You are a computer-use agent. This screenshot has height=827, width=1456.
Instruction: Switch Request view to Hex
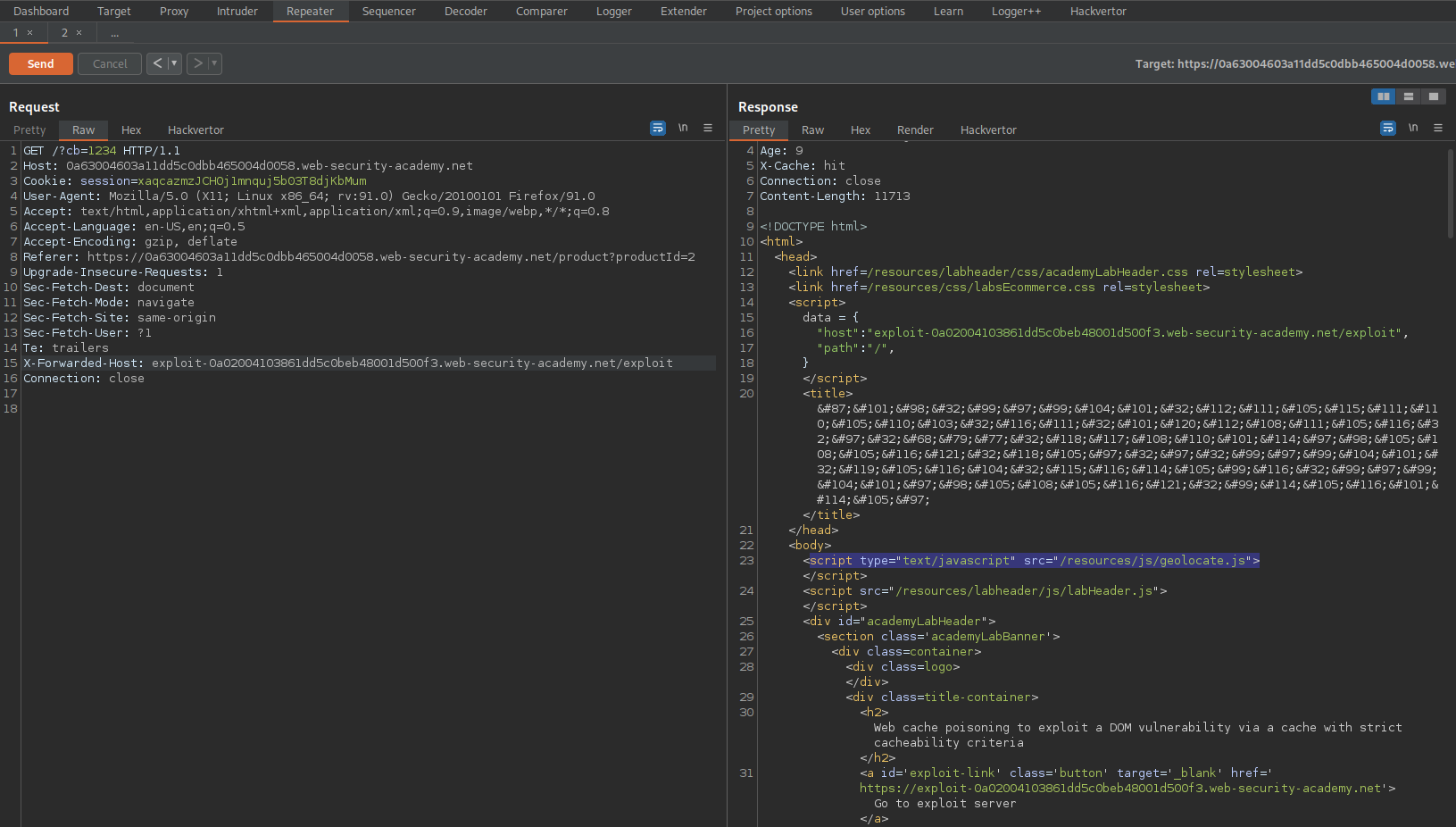click(x=131, y=129)
